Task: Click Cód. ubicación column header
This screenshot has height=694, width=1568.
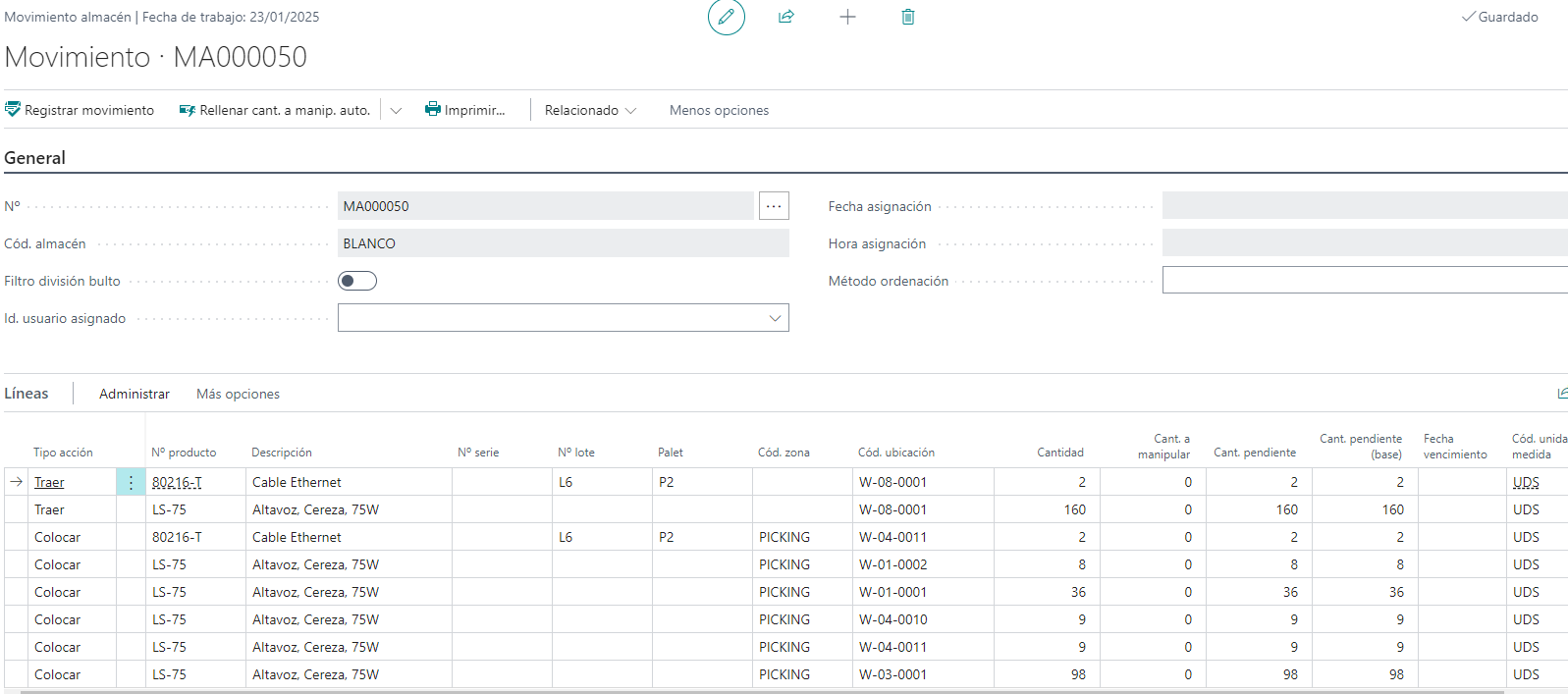Action: [x=896, y=453]
